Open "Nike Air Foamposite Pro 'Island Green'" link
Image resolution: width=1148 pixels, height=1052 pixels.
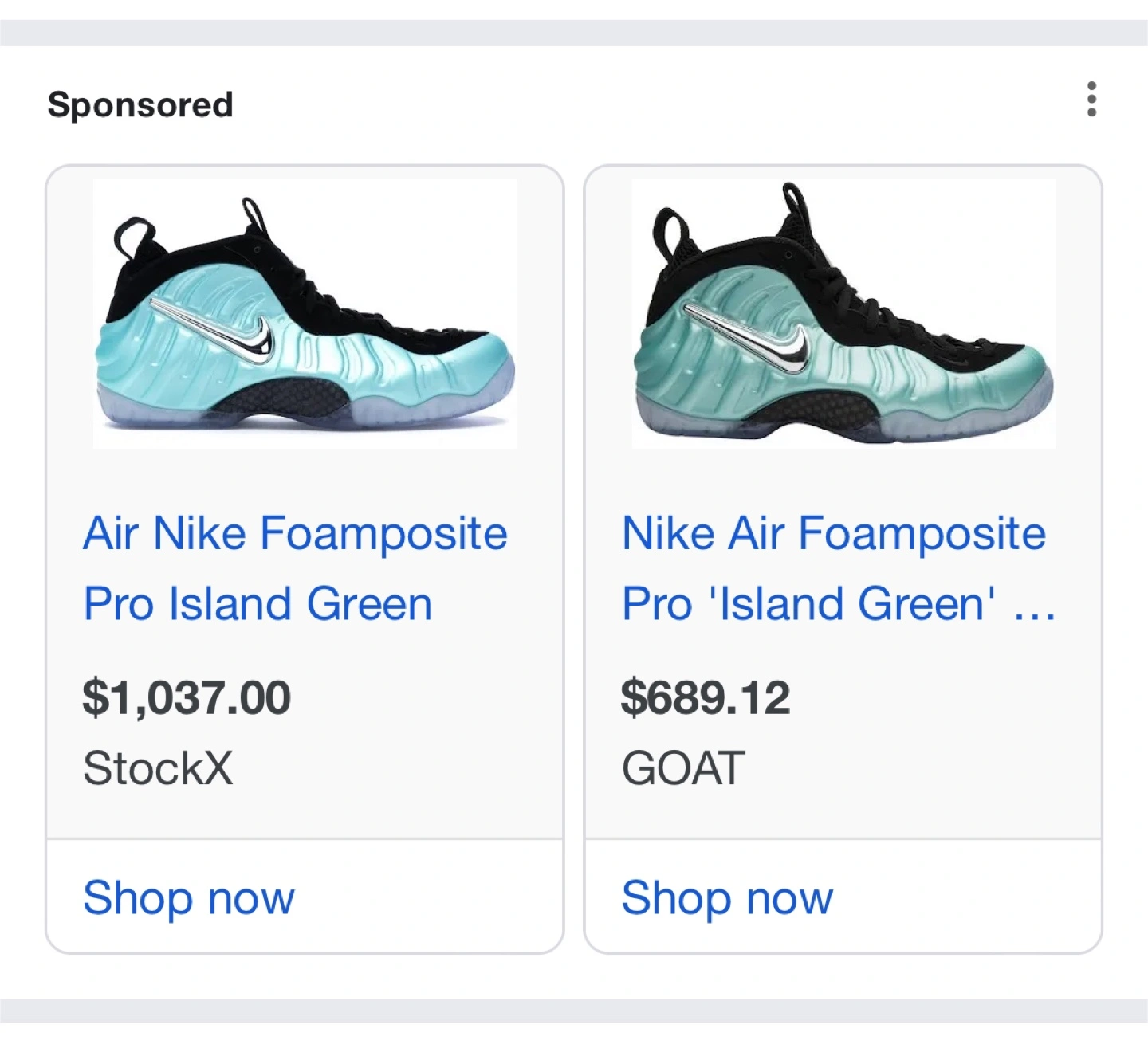coord(833,568)
